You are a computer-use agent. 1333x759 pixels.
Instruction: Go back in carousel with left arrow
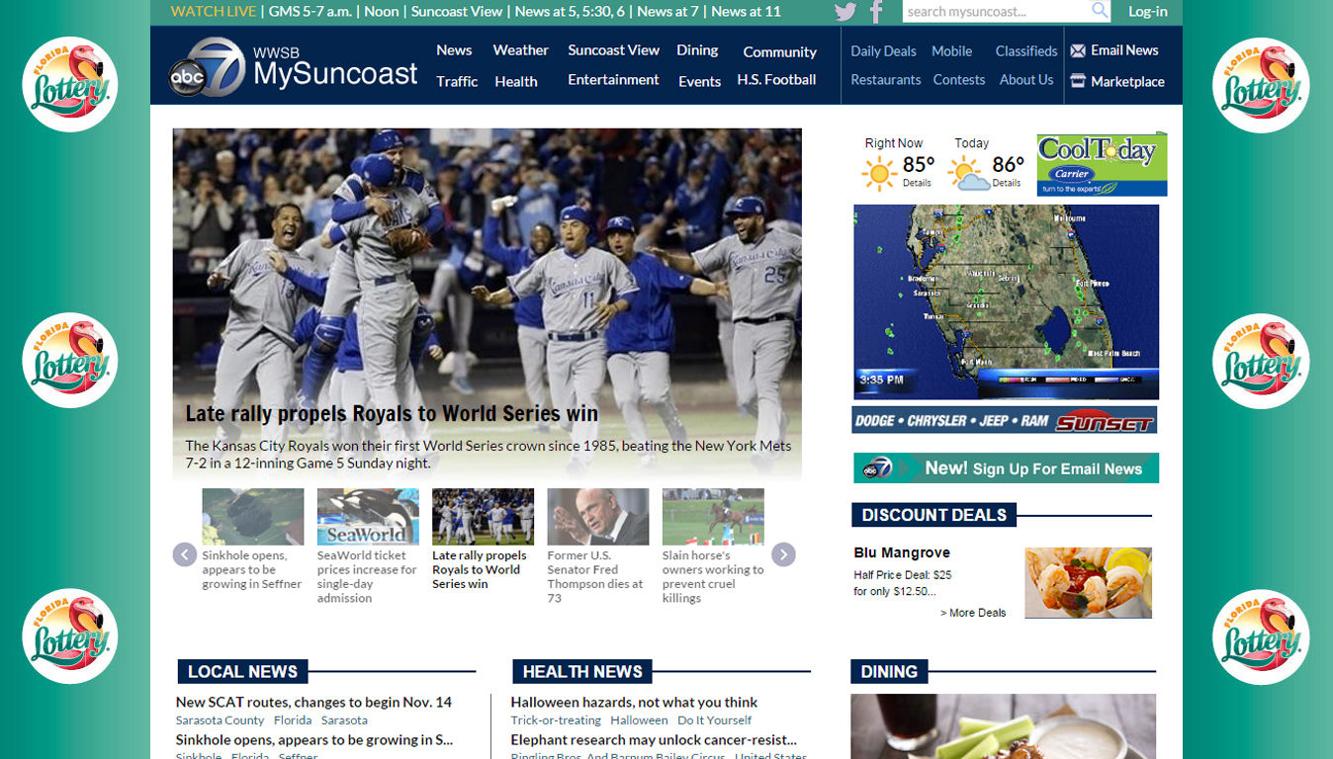pyautogui.click(x=185, y=553)
